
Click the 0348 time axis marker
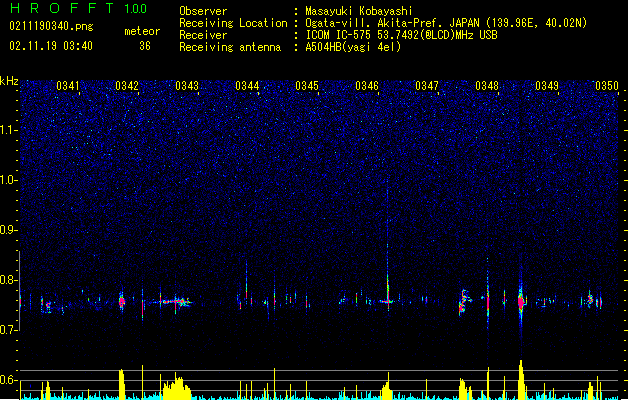[x=487, y=86]
